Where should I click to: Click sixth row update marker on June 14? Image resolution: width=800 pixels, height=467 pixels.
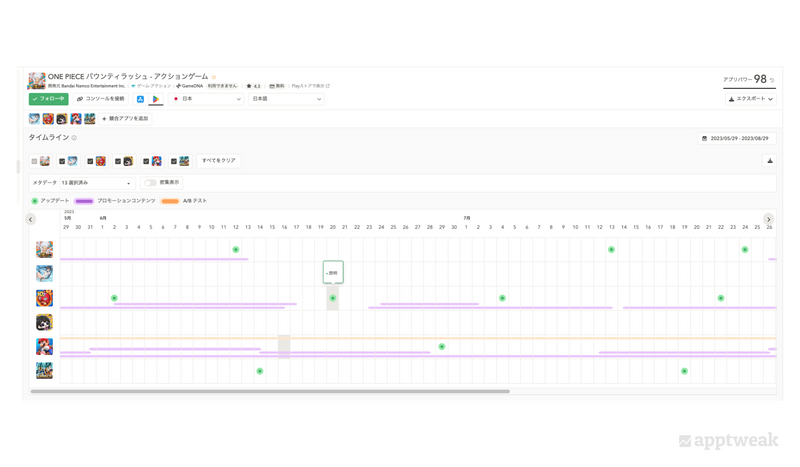(x=260, y=371)
